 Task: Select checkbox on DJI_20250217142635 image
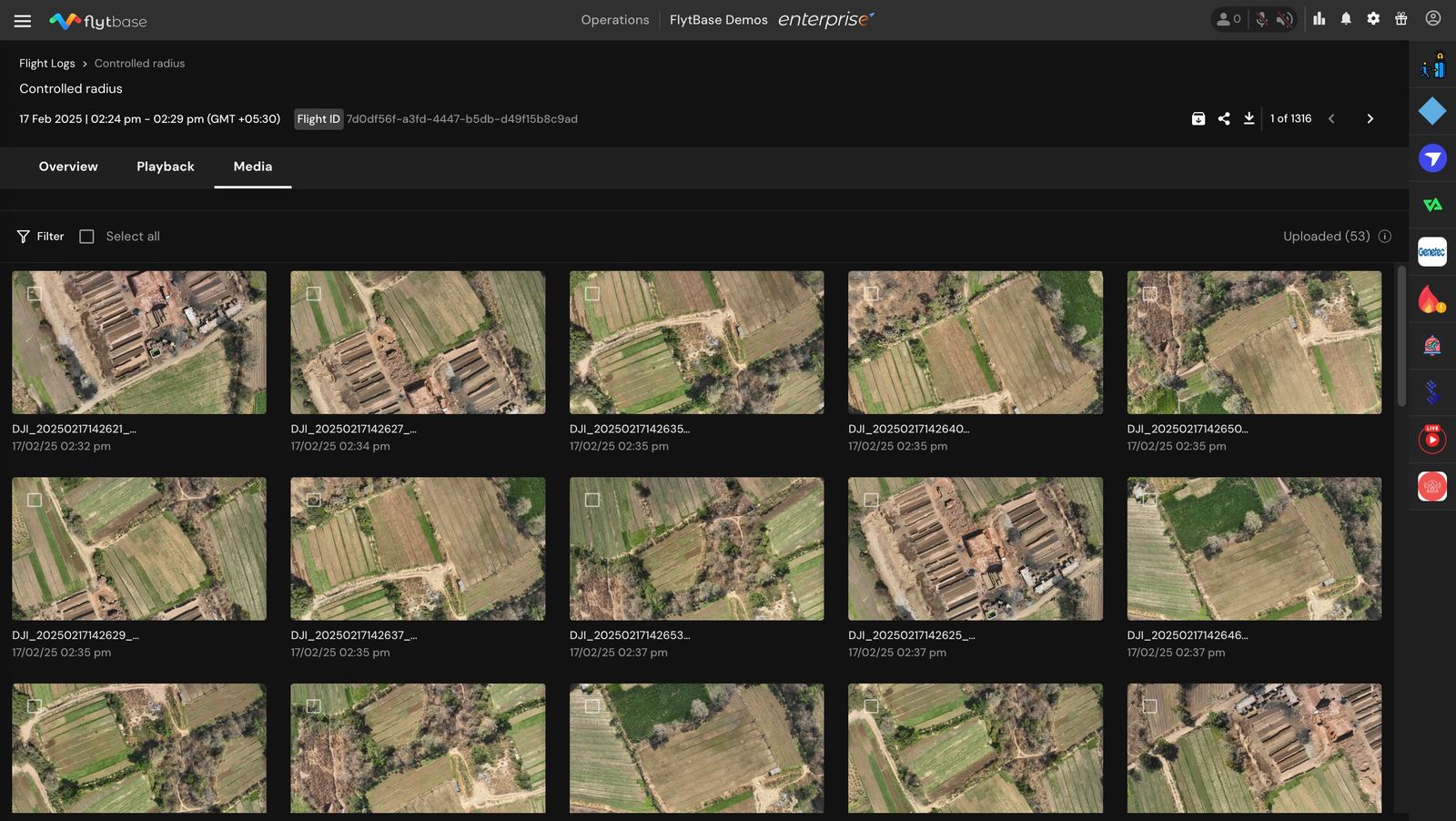(592, 294)
